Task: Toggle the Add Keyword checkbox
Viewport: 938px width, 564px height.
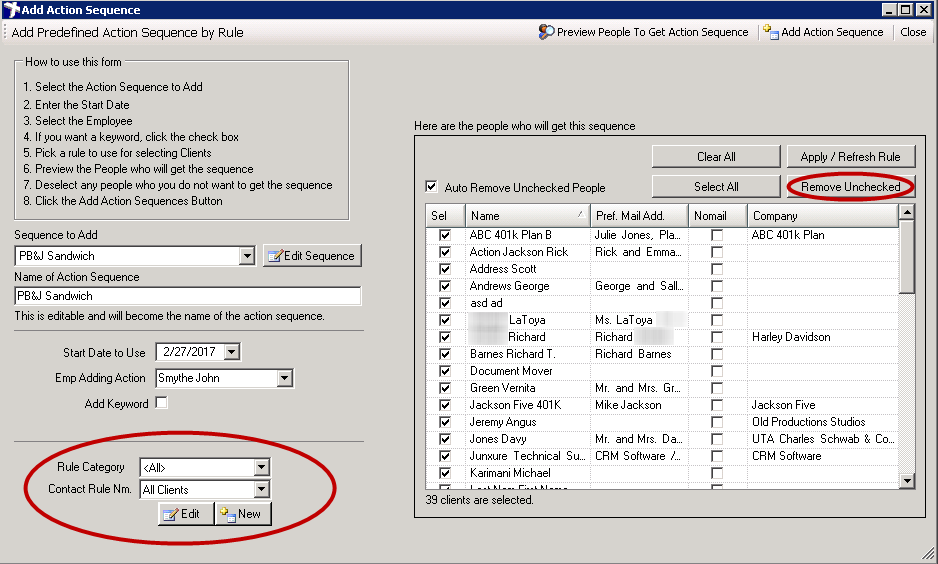Action: pos(161,403)
